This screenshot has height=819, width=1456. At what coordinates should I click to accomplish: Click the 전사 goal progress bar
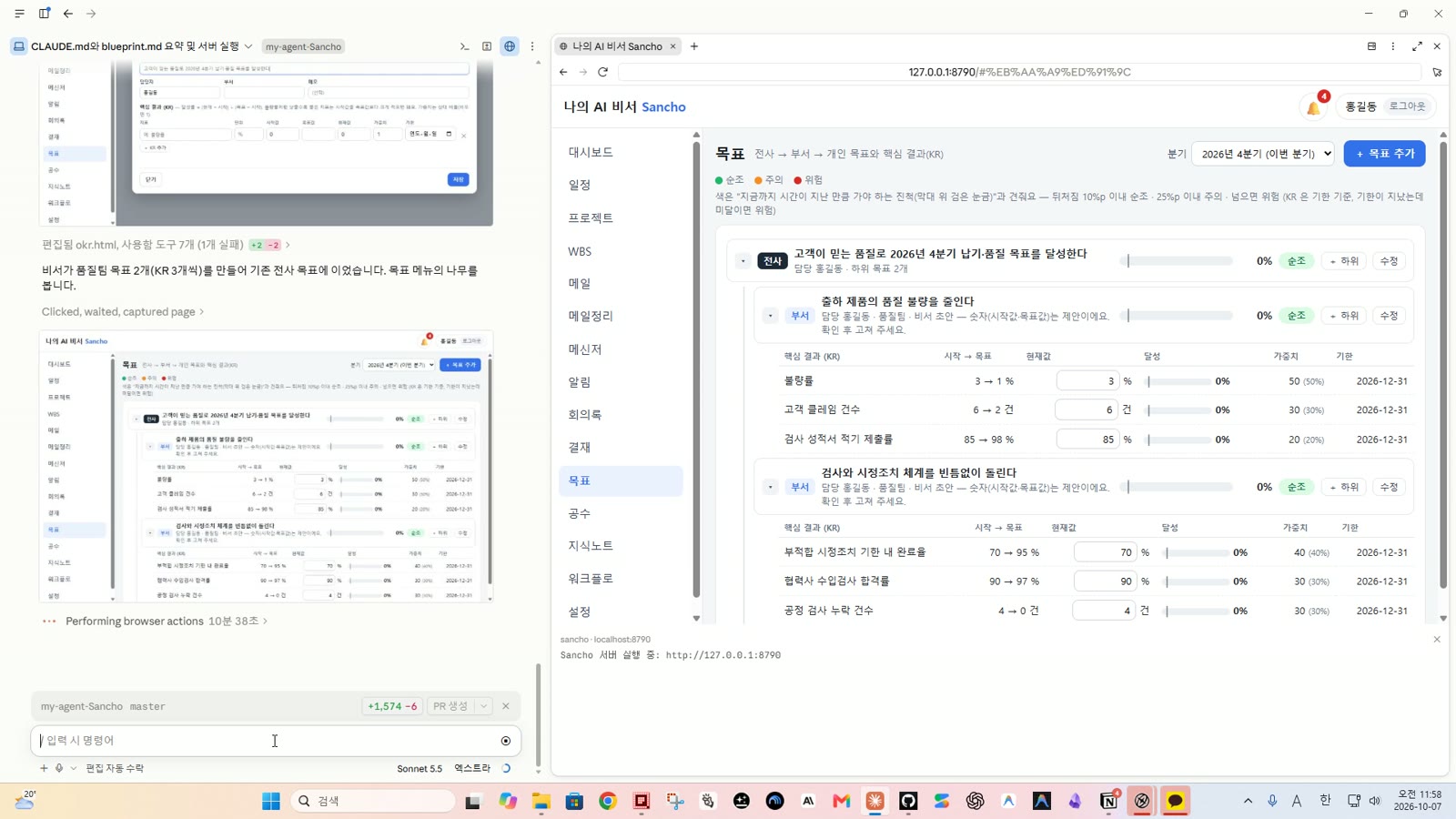pos(1177,261)
